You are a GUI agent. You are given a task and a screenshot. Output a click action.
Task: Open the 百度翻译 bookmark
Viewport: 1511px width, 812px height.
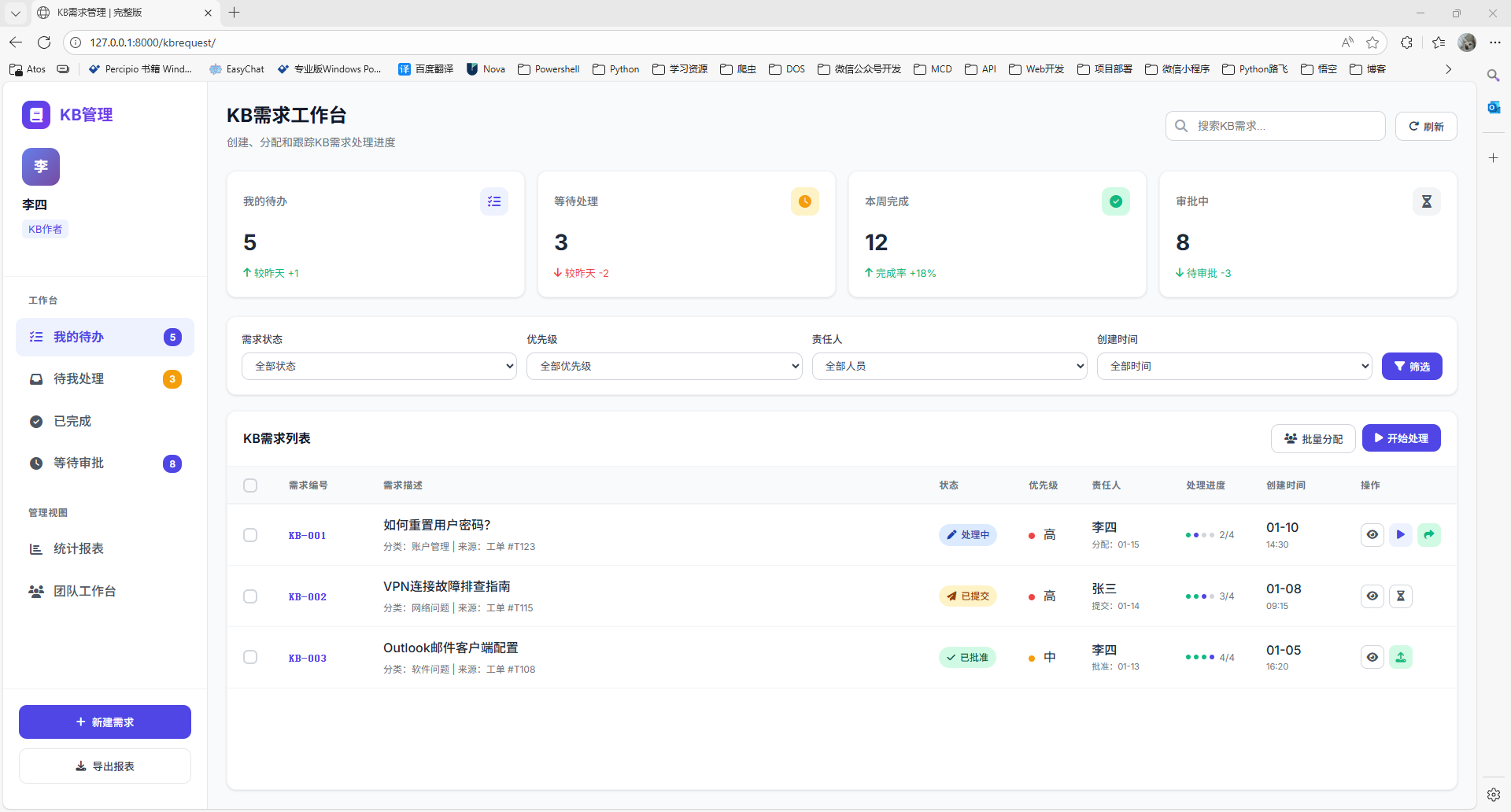pyautogui.click(x=426, y=69)
